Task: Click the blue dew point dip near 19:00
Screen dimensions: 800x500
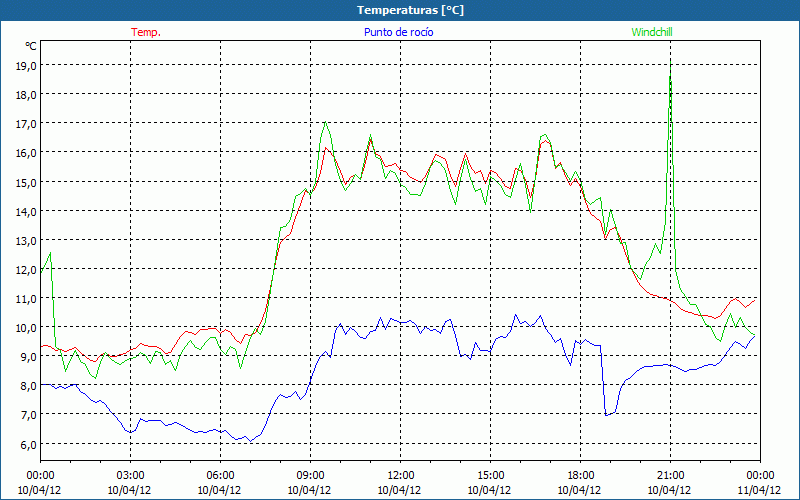Action: pos(606,415)
